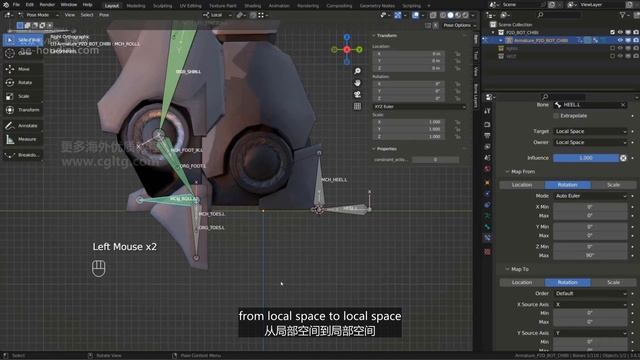
Task: Click the Location X field in Transform panel
Action: 408,54
